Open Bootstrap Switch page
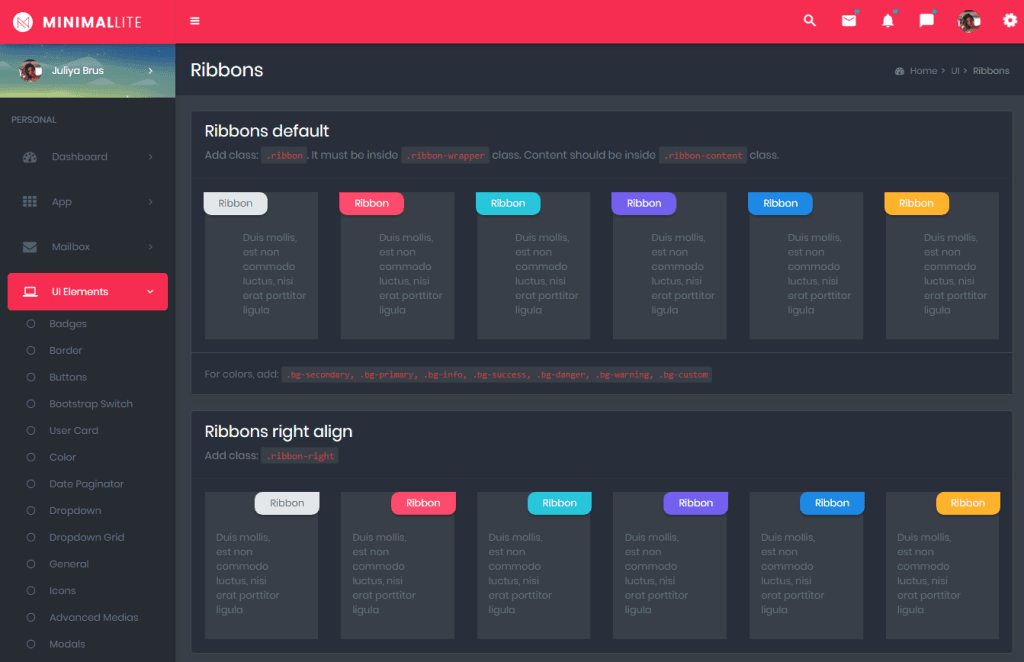The height and width of the screenshot is (662, 1024). [91, 404]
